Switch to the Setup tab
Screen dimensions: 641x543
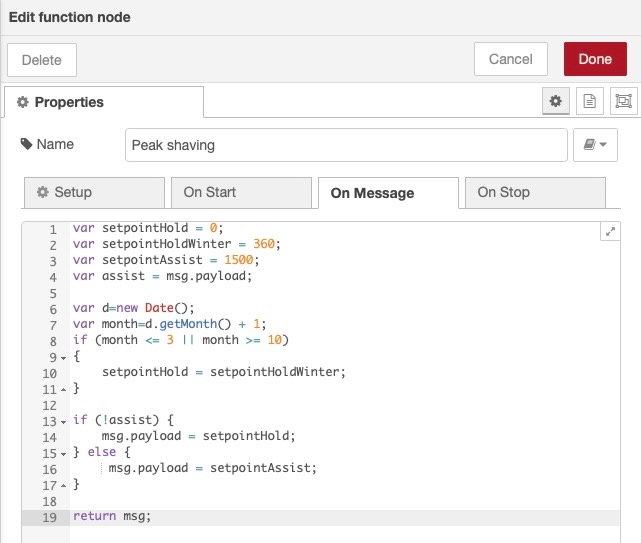pos(93,192)
